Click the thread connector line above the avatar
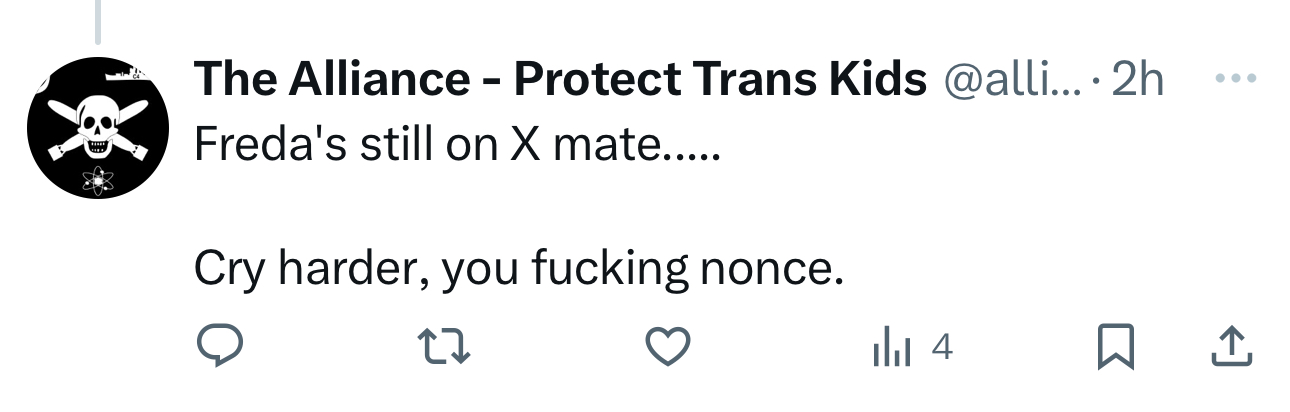1290x412 pixels. 97,21
